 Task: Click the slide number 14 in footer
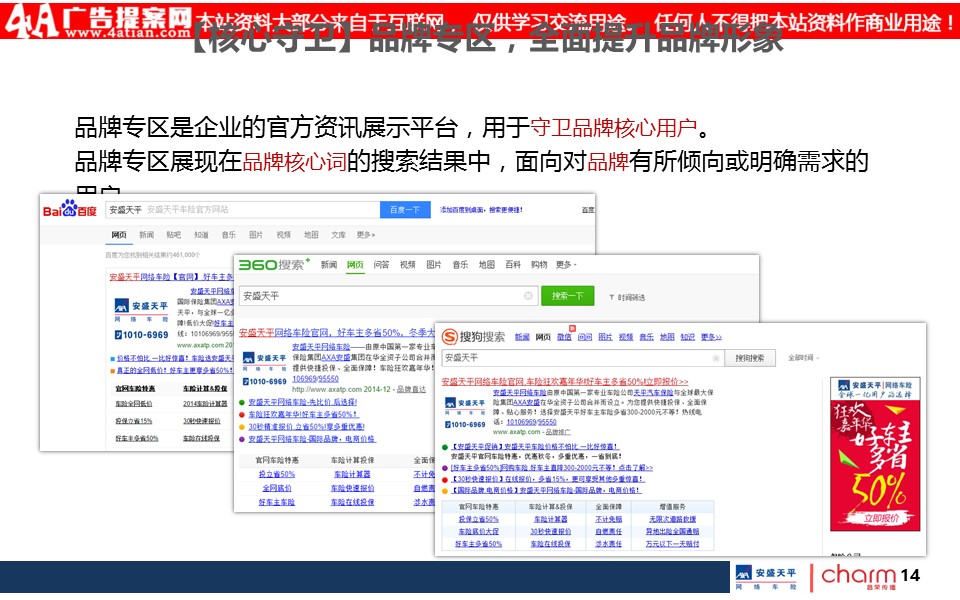[910, 576]
